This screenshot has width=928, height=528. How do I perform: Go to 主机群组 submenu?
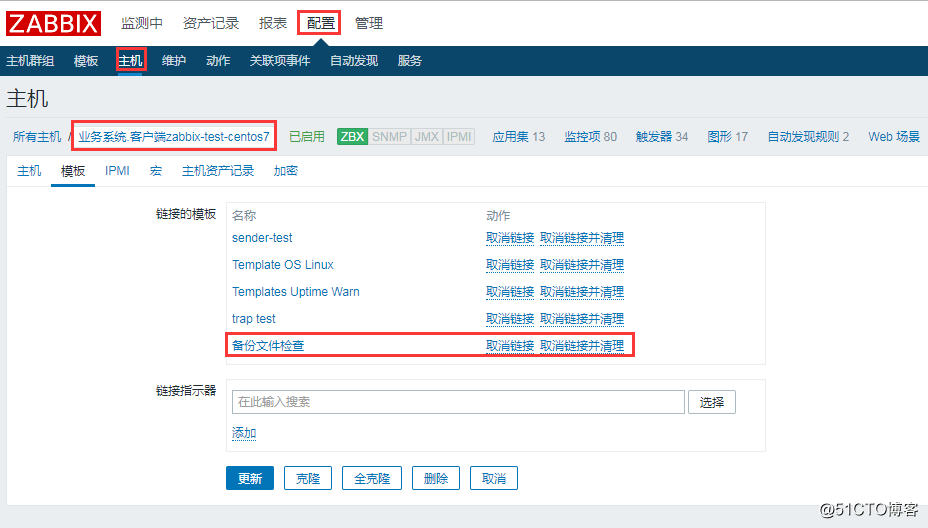pos(30,61)
